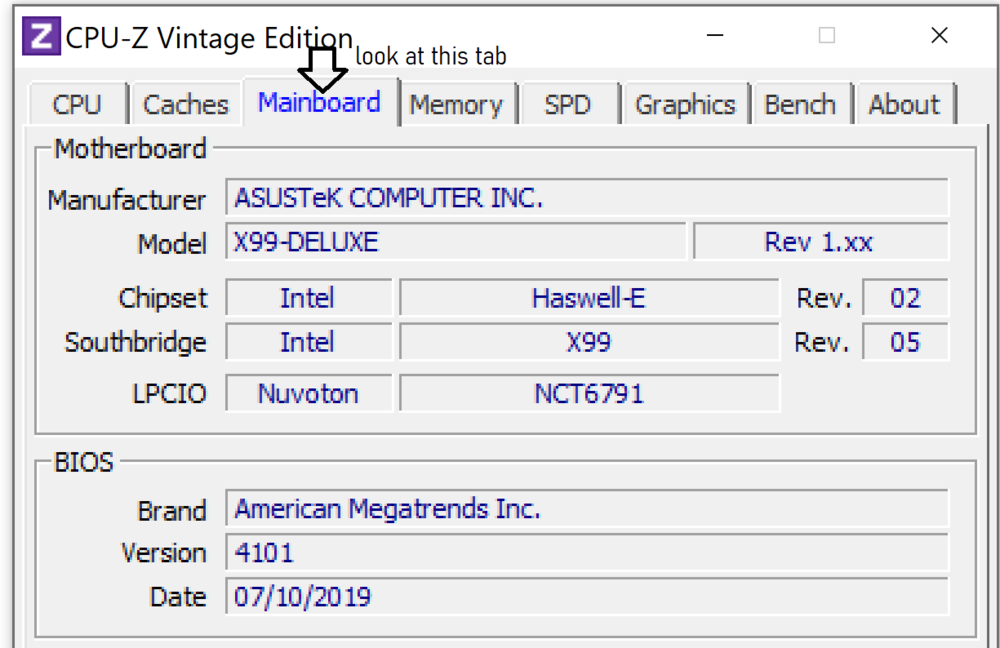Click the Intel chipset vendor field
This screenshot has height=648, width=1000.
(x=308, y=297)
